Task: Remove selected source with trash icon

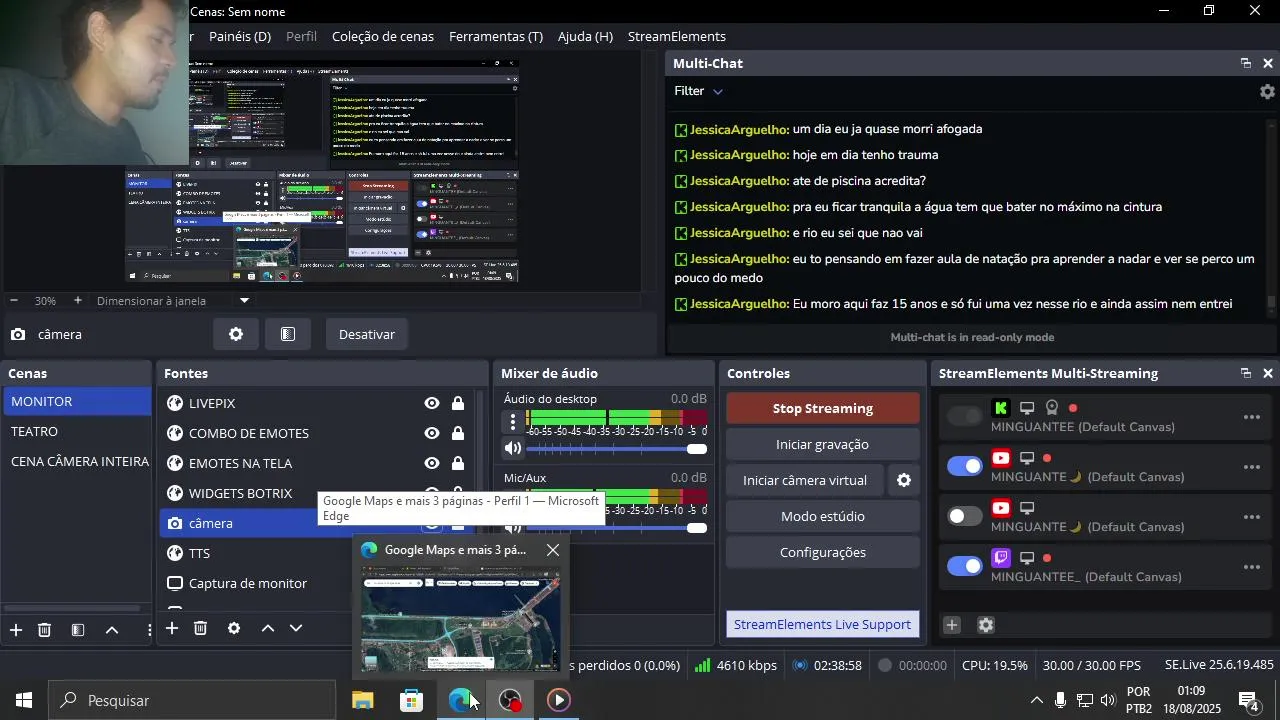Action: tap(201, 628)
